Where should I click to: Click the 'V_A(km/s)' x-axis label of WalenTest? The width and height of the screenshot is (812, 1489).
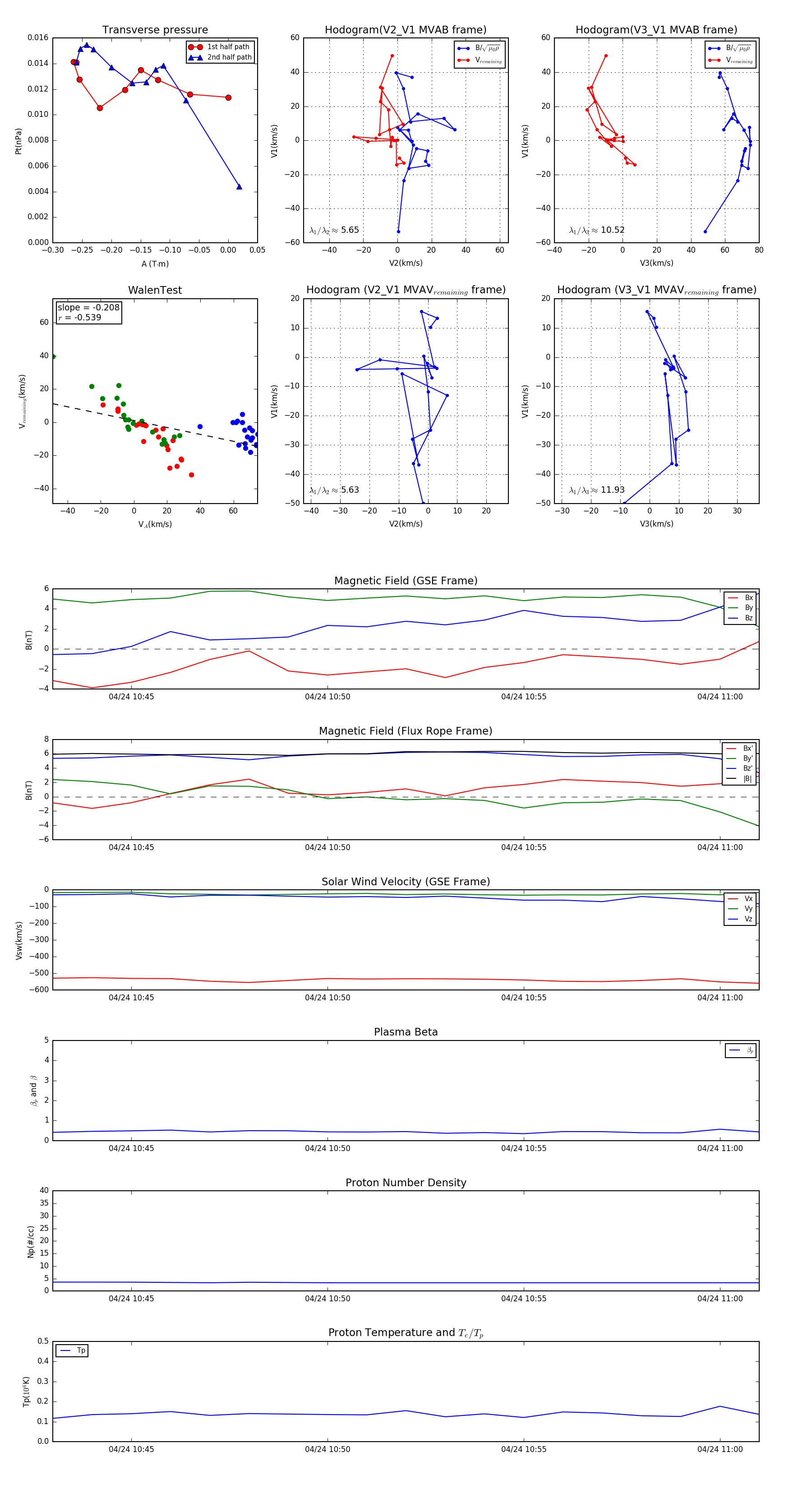155,524
